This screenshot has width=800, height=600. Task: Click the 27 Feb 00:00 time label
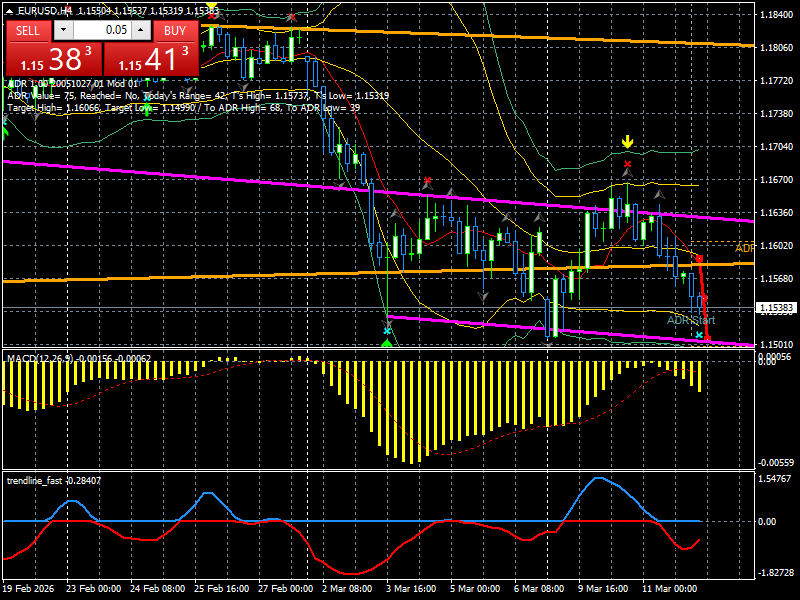pyautogui.click(x=285, y=588)
